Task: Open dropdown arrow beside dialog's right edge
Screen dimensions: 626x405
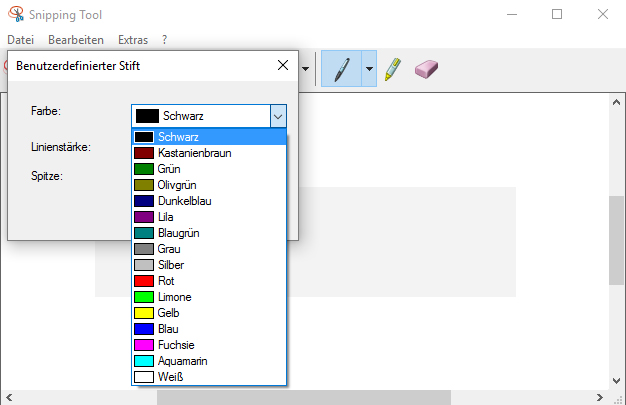Action: [x=305, y=69]
